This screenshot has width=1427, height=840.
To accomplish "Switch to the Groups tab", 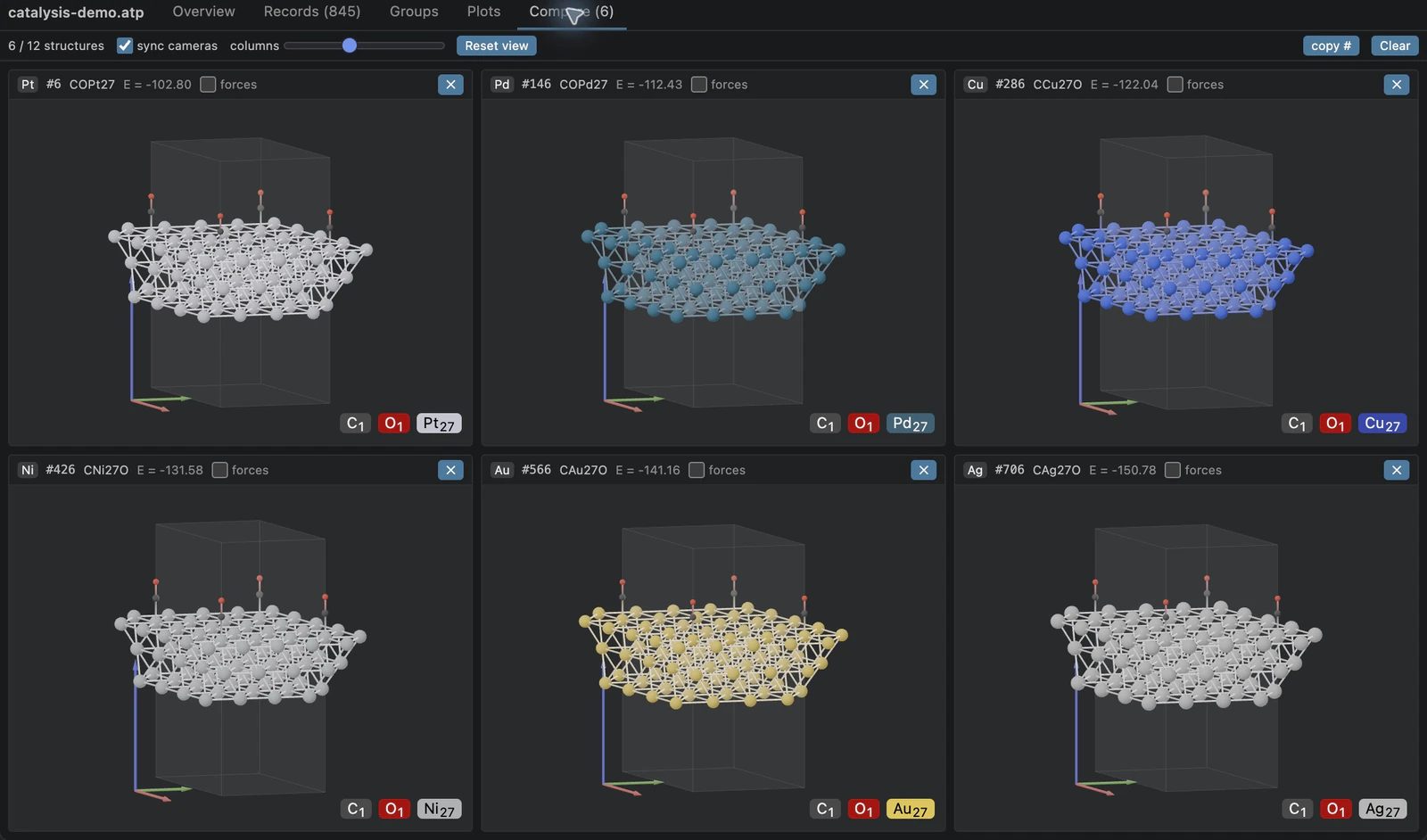I will pyautogui.click(x=414, y=12).
